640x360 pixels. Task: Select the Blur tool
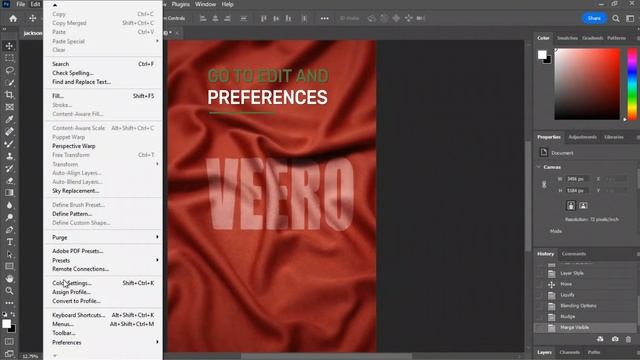point(9,205)
